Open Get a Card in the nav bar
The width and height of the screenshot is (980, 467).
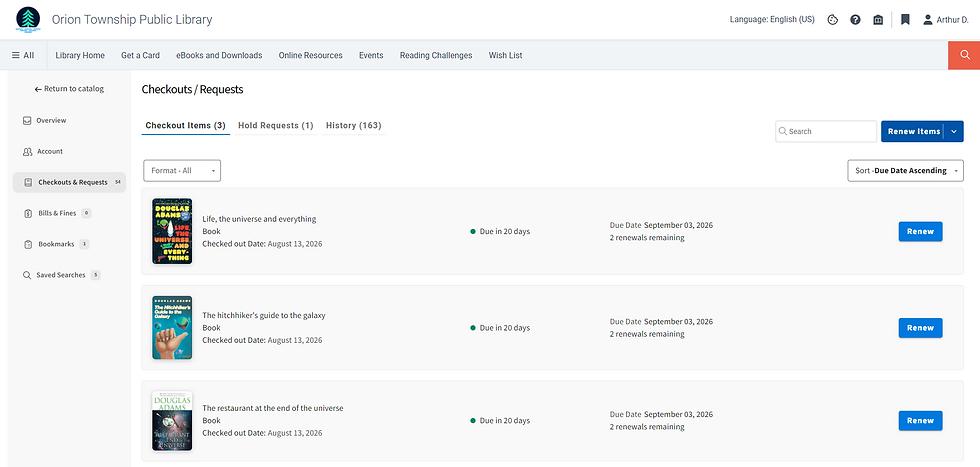(x=141, y=55)
